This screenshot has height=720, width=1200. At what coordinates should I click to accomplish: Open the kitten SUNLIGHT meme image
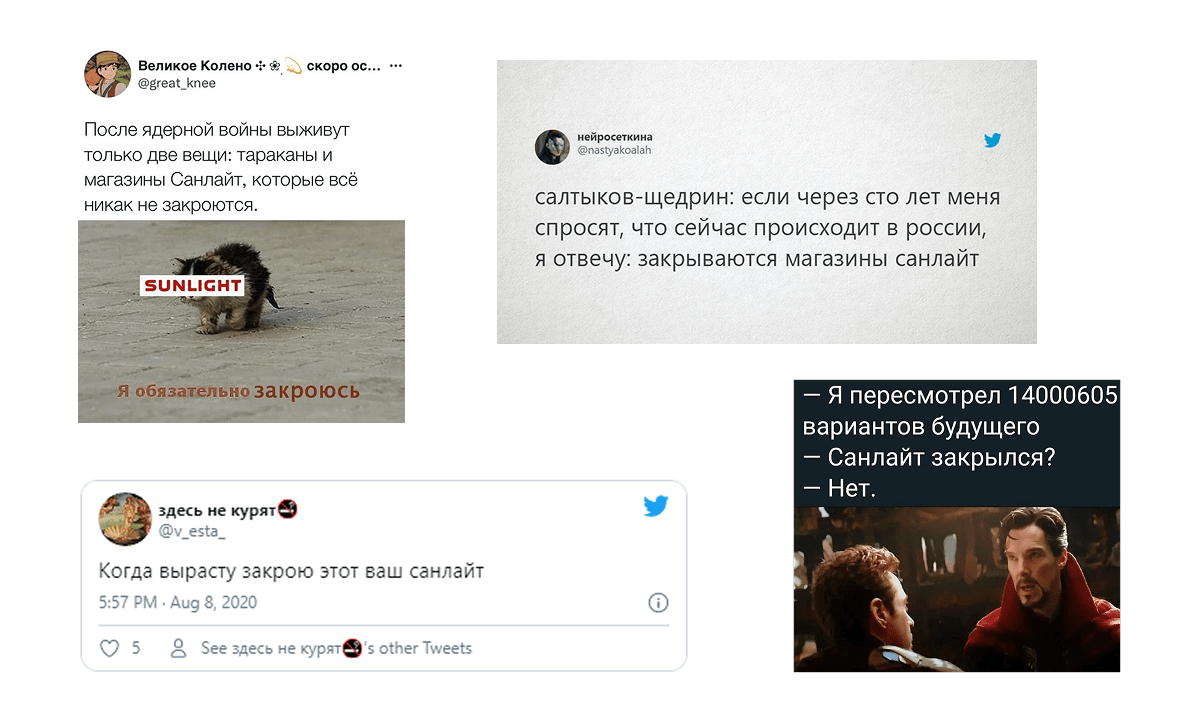[x=241, y=322]
